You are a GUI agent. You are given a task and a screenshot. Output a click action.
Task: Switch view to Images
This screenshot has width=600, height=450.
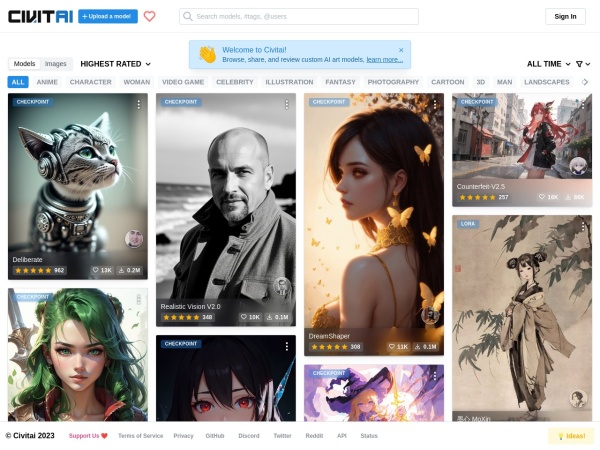tap(56, 63)
